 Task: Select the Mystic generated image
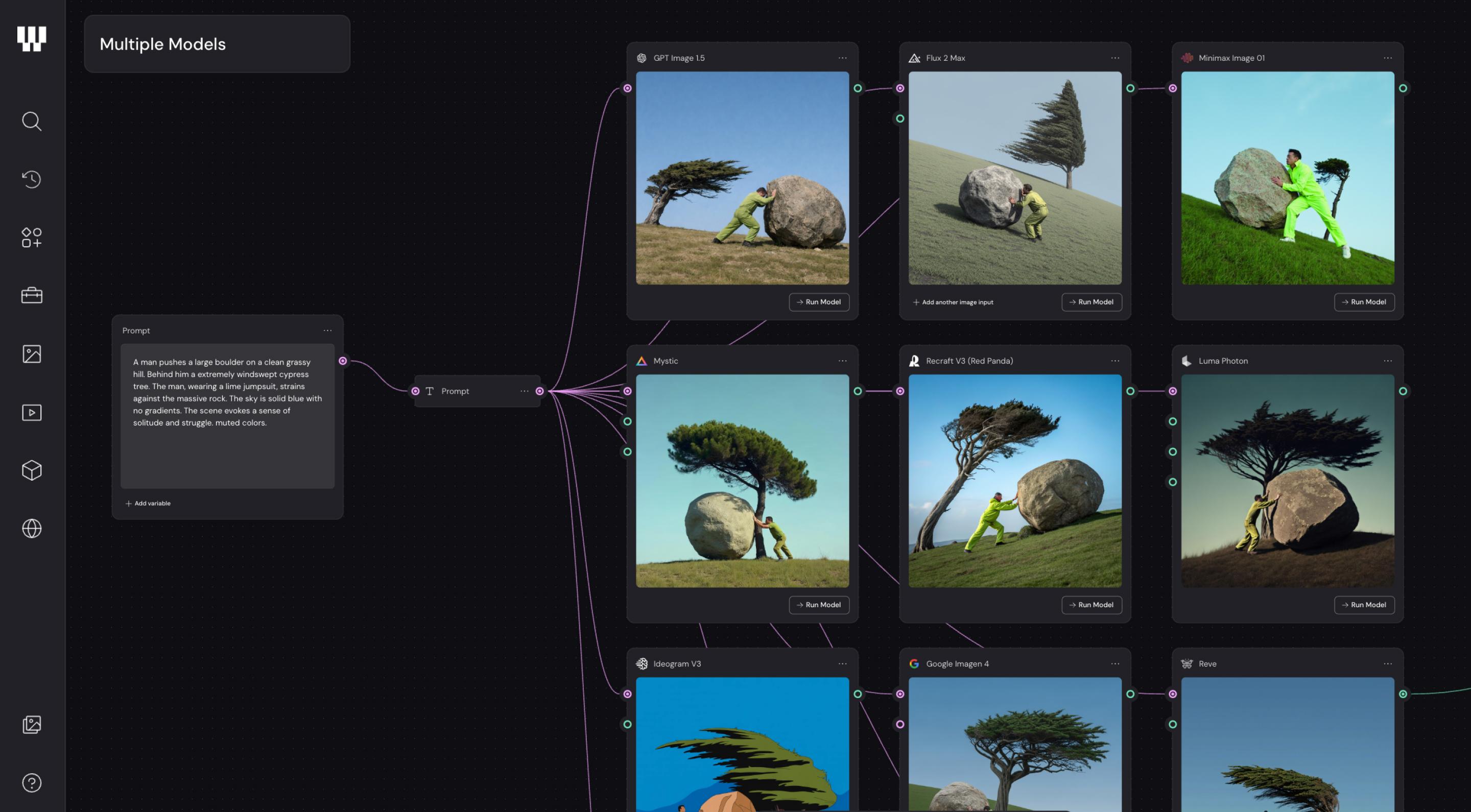click(x=742, y=481)
